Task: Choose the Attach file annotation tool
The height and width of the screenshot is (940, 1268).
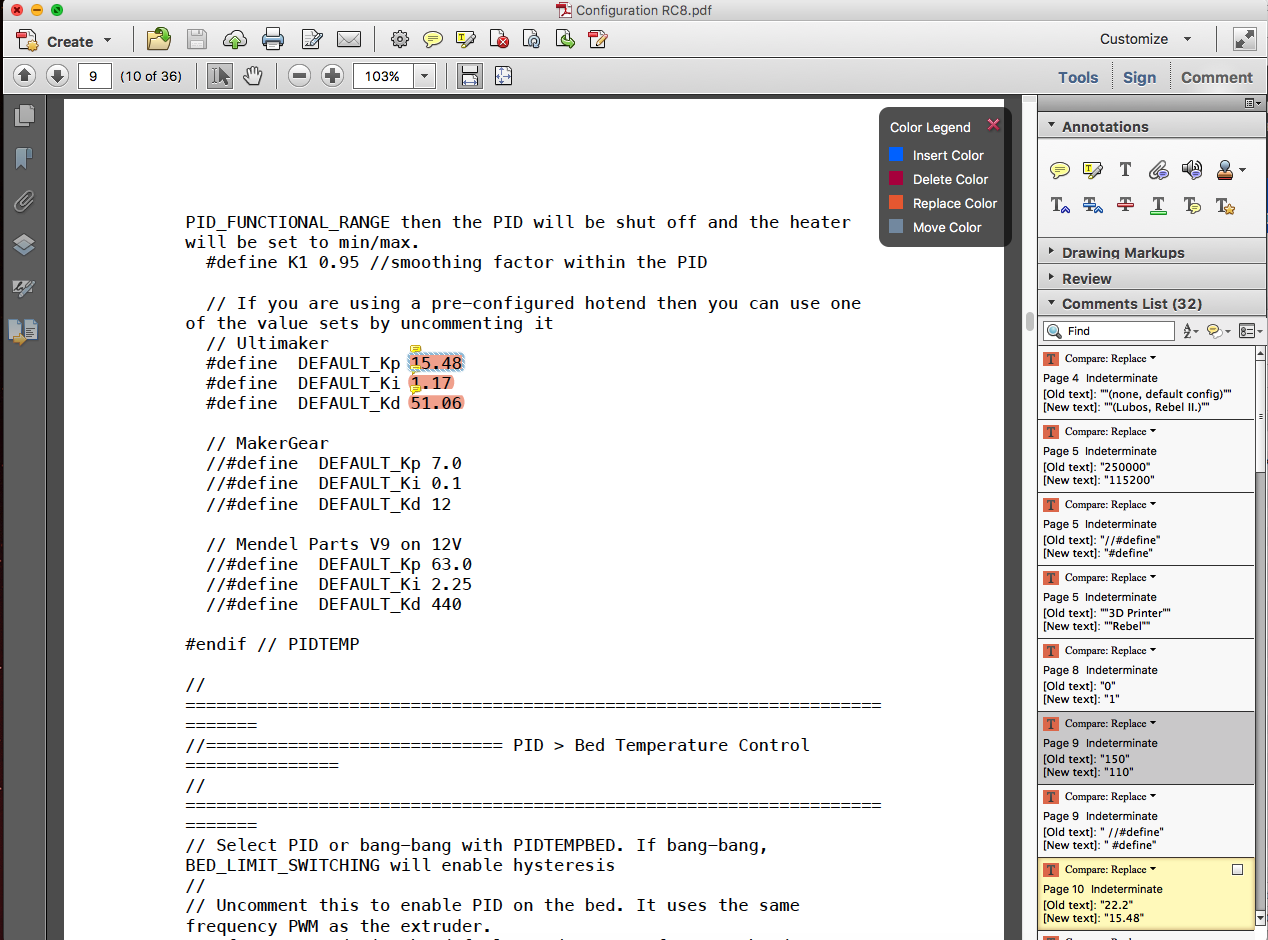Action: [x=1159, y=171]
